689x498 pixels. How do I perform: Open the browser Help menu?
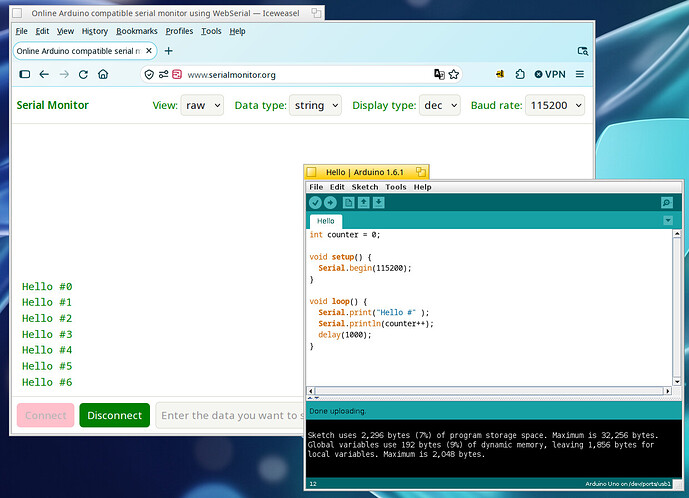click(237, 31)
